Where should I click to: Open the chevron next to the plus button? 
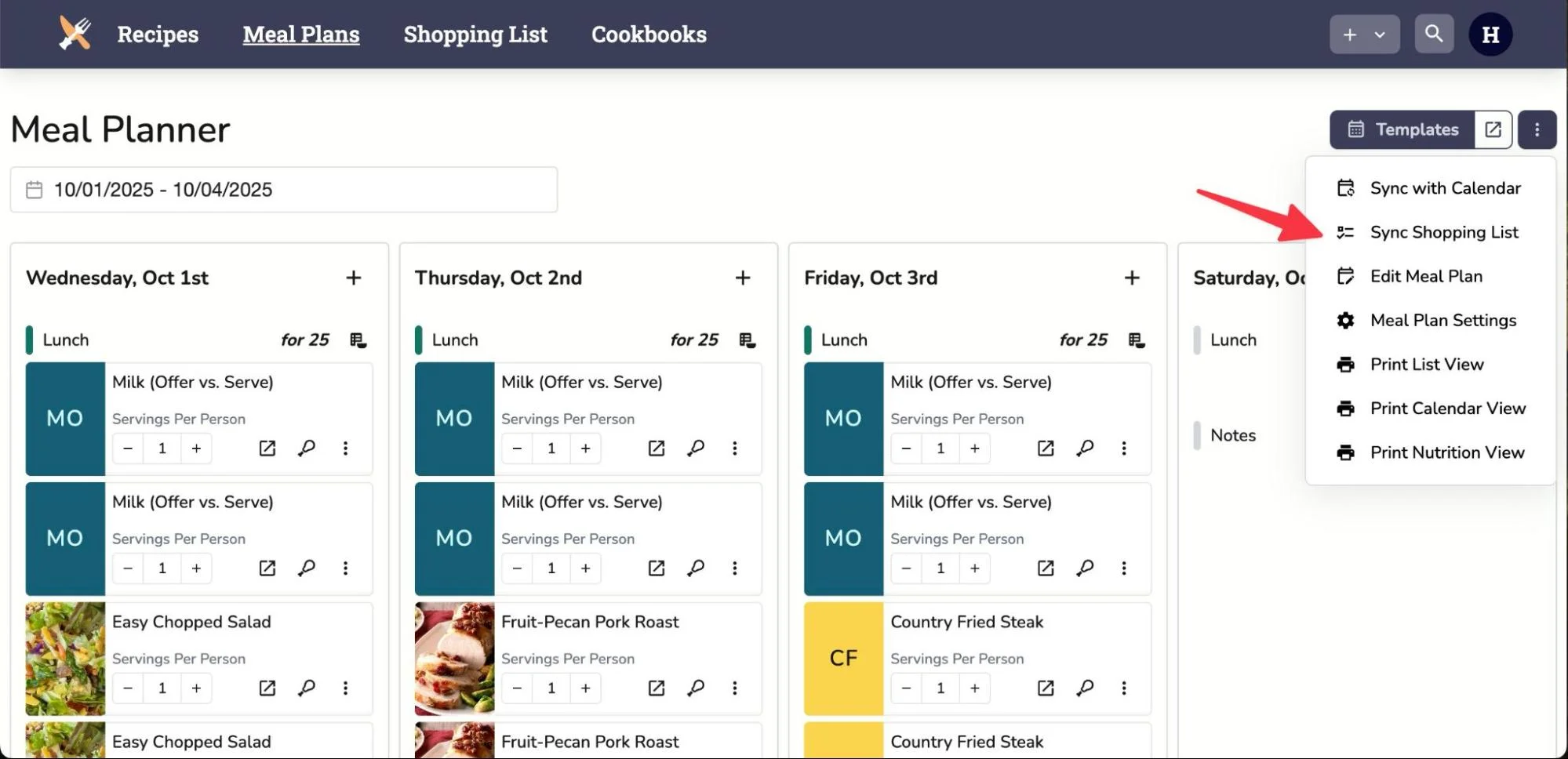click(x=1378, y=34)
